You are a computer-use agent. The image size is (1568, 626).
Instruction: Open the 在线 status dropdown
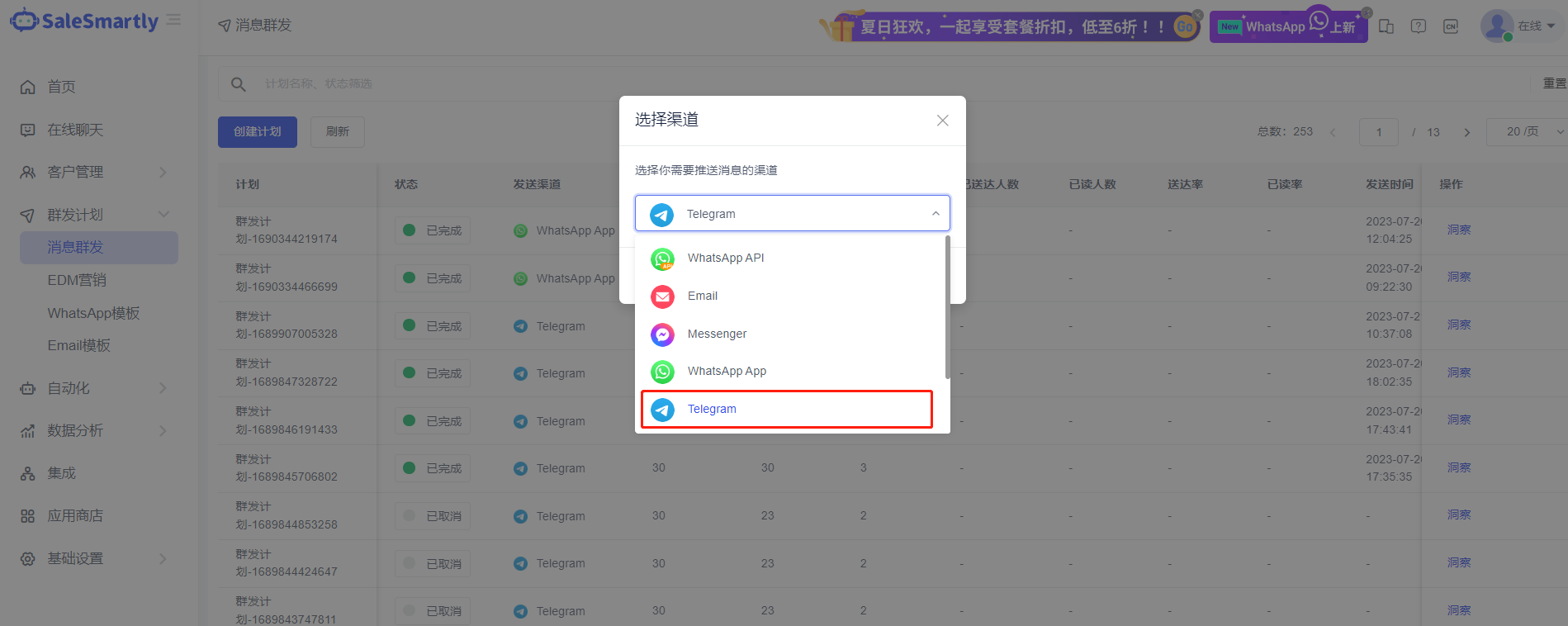point(1537,26)
